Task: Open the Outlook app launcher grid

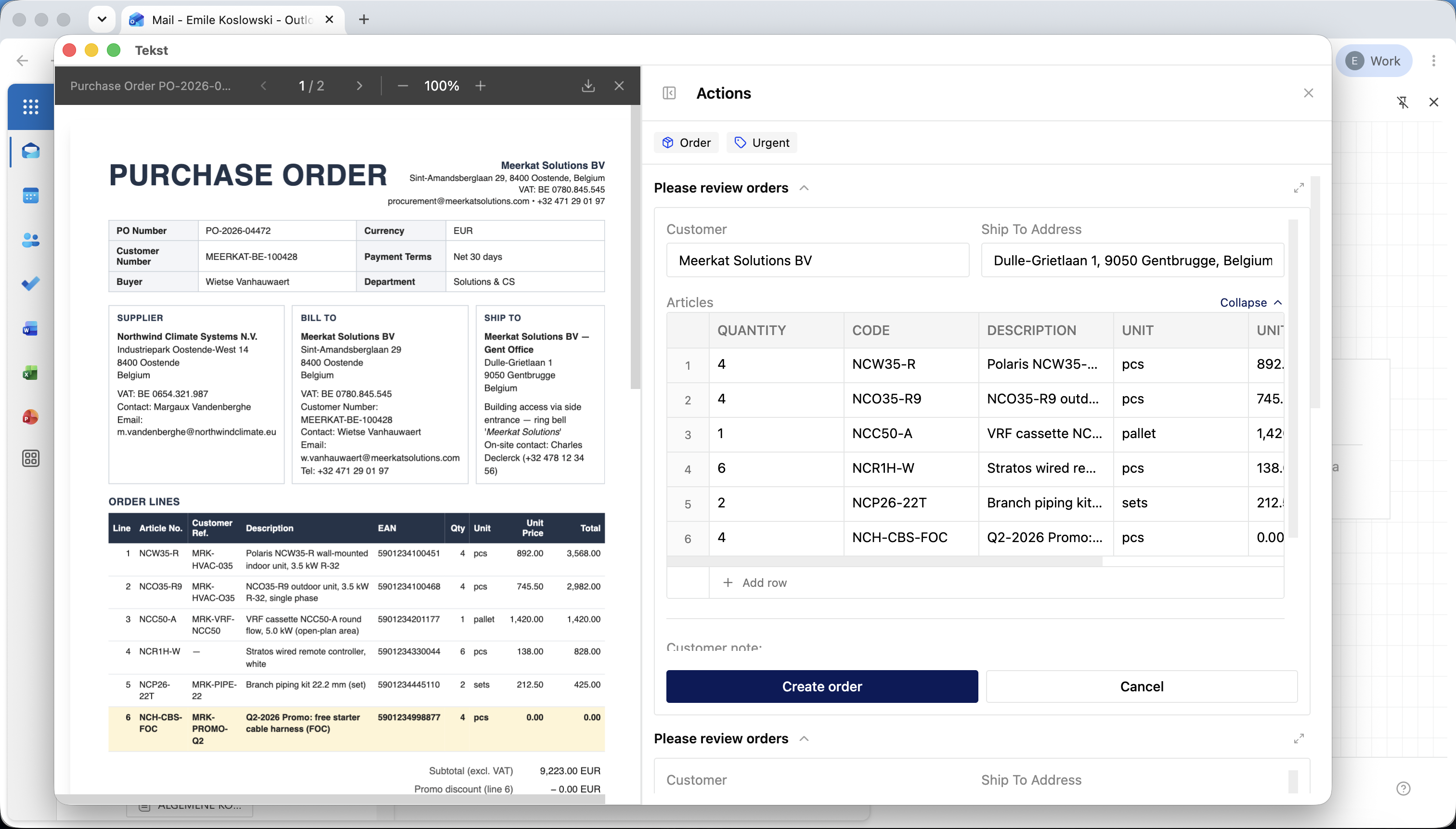Action: (31, 106)
